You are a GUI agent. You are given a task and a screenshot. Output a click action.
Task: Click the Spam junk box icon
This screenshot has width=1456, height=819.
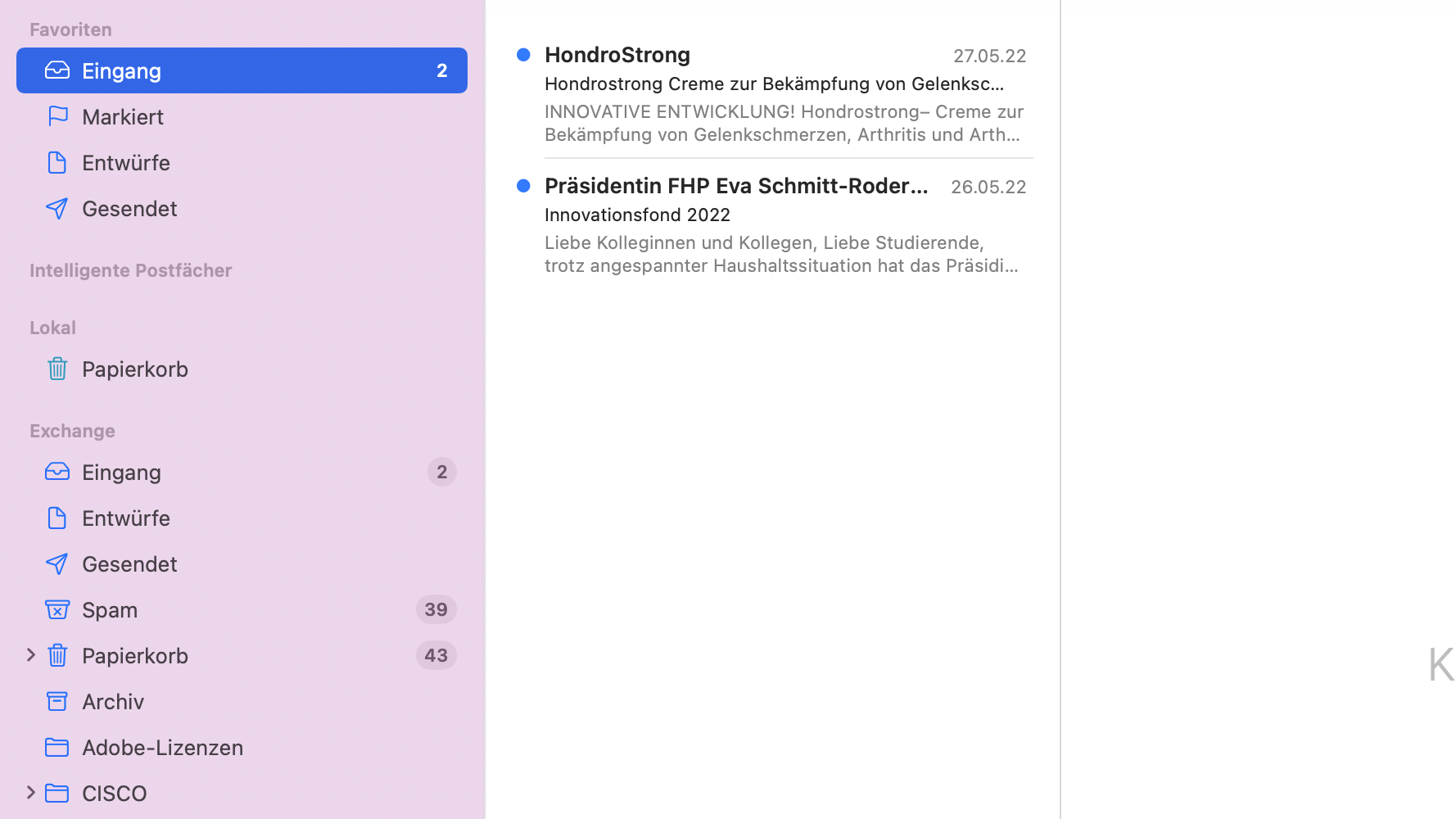click(57, 609)
